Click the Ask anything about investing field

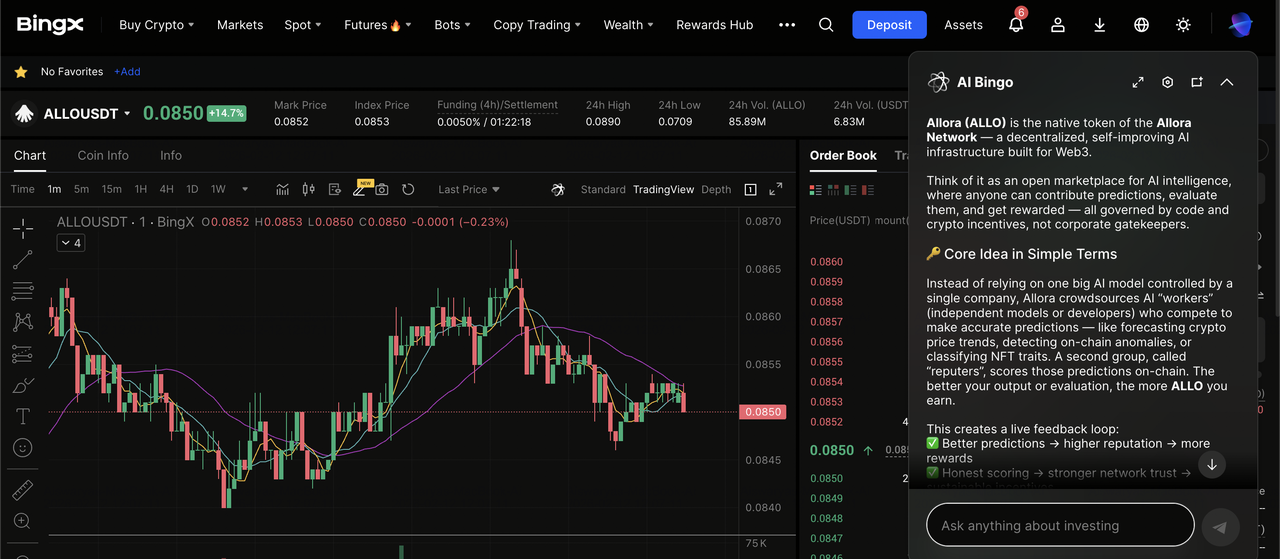click(x=1060, y=525)
